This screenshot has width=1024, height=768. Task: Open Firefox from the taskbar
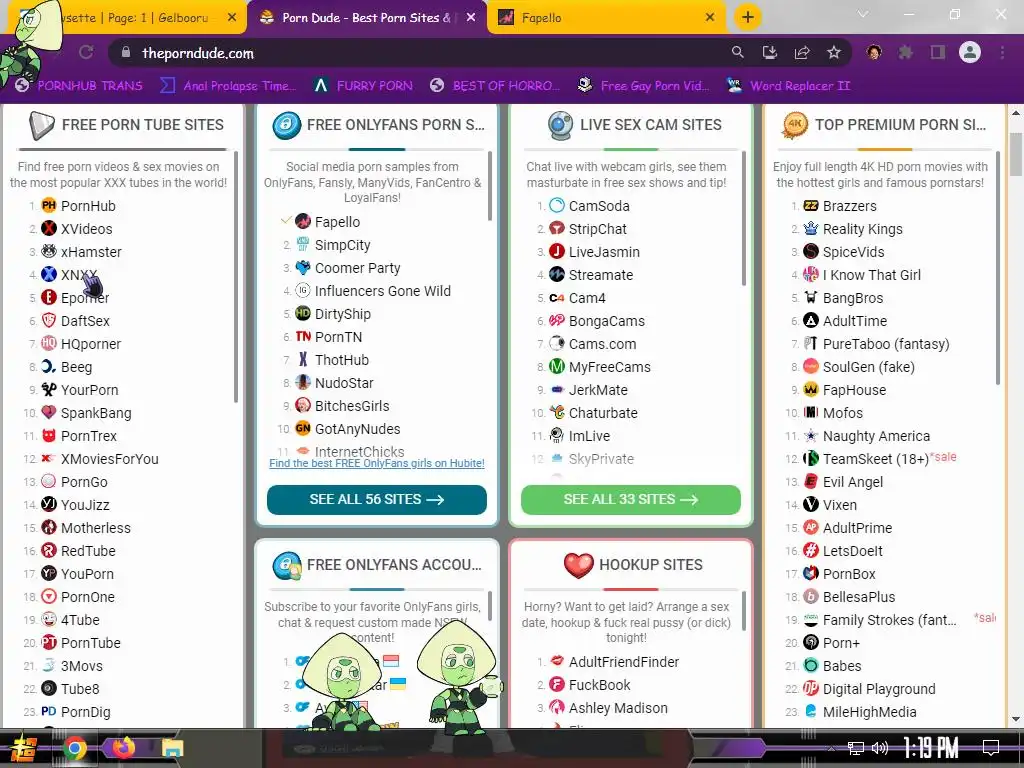click(x=123, y=747)
